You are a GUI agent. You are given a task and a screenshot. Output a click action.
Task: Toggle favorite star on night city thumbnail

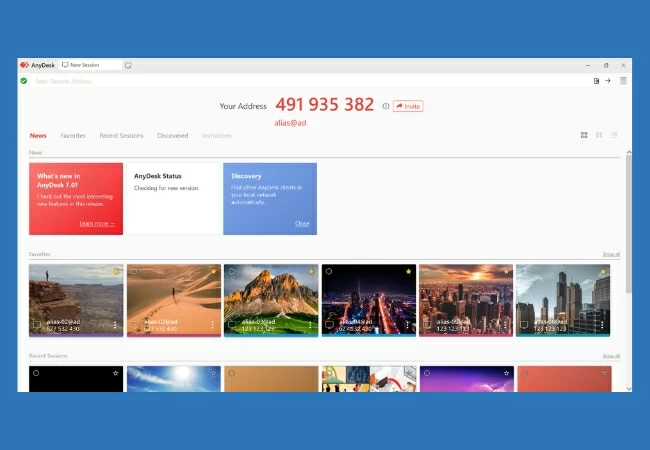click(x=408, y=271)
